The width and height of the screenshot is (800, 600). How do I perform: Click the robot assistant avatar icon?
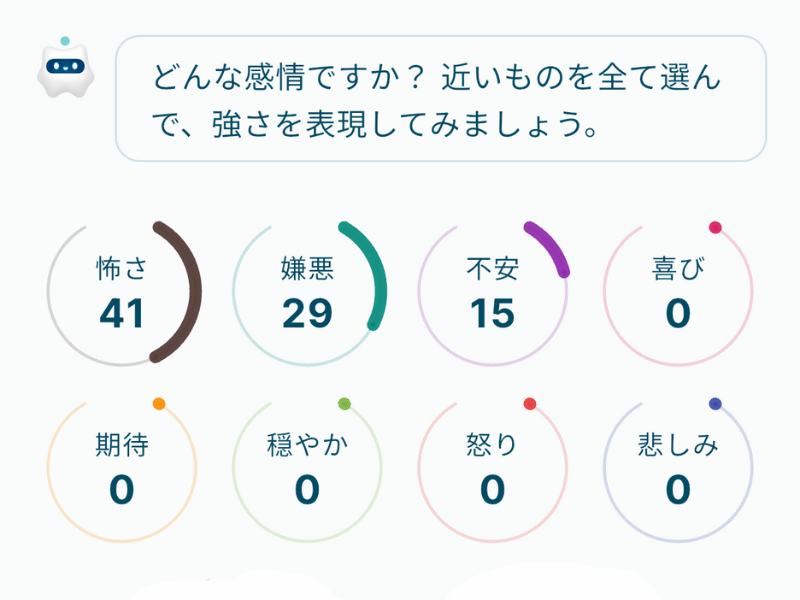pyautogui.click(x=66, y=67)
